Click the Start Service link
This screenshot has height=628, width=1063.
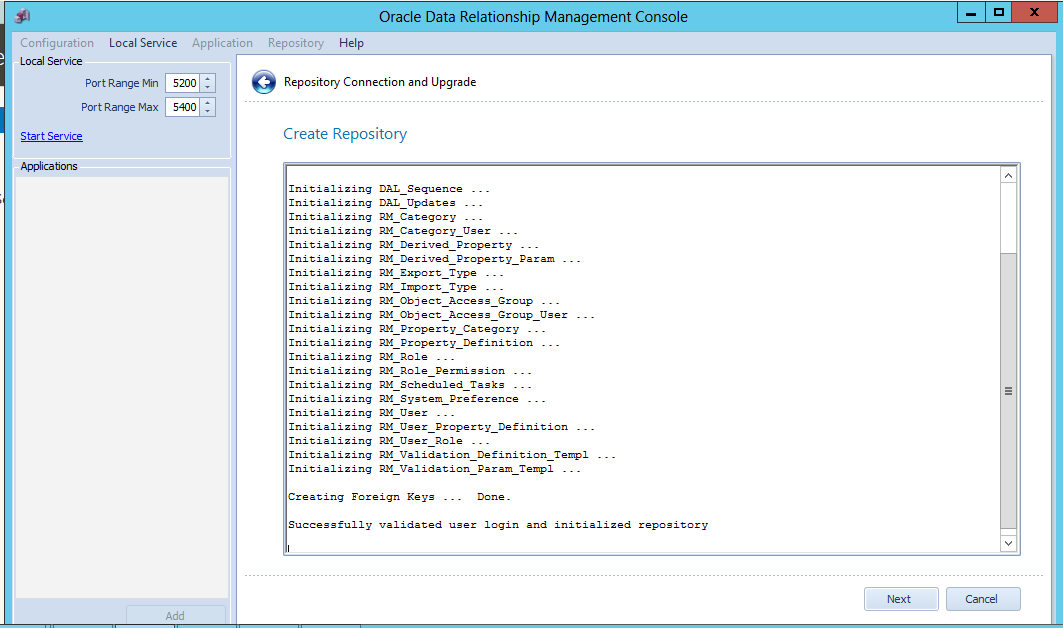pyautogui.click(x=52, y=136)
